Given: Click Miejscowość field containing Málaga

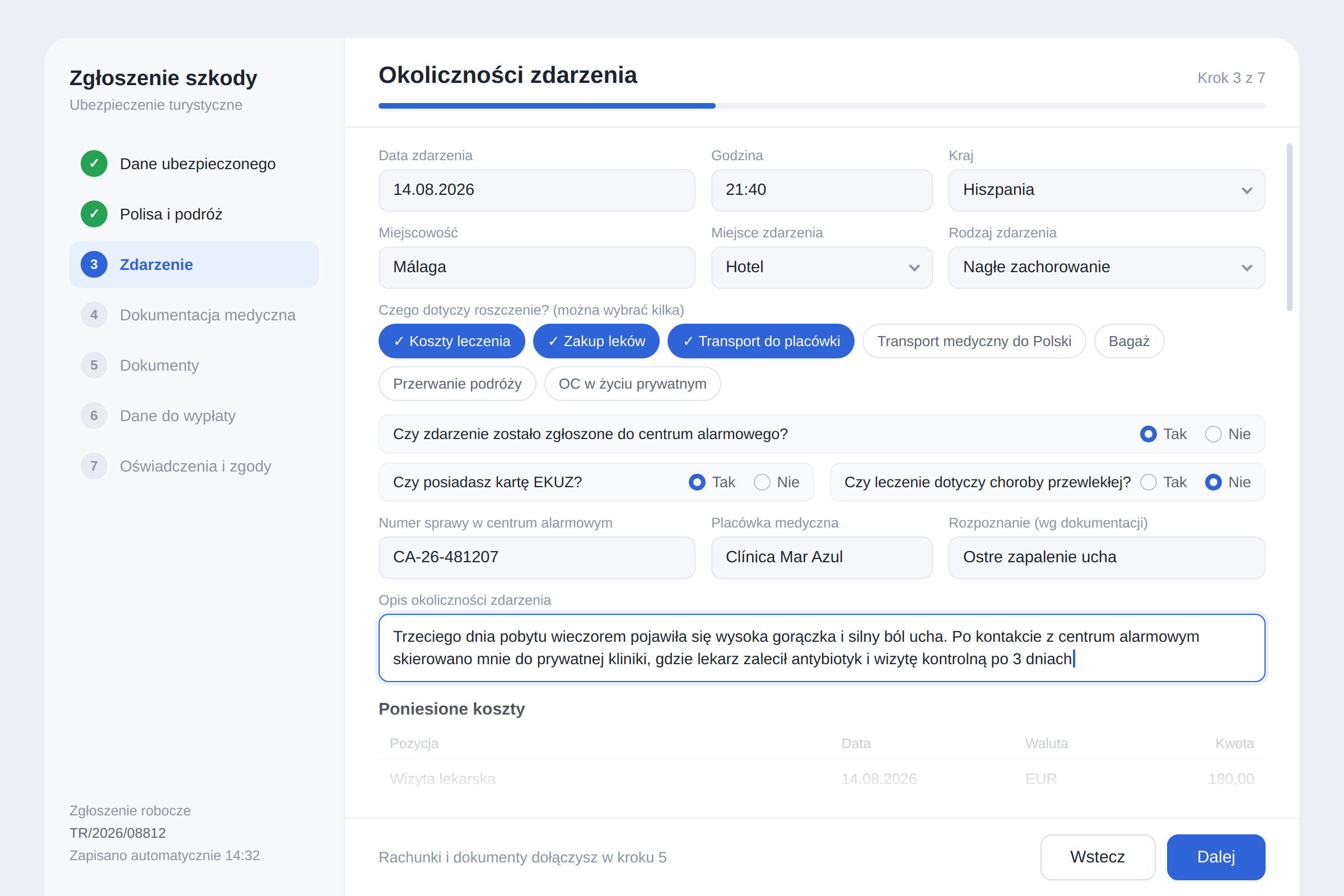Looking at the screenshot, I should 536,268.
